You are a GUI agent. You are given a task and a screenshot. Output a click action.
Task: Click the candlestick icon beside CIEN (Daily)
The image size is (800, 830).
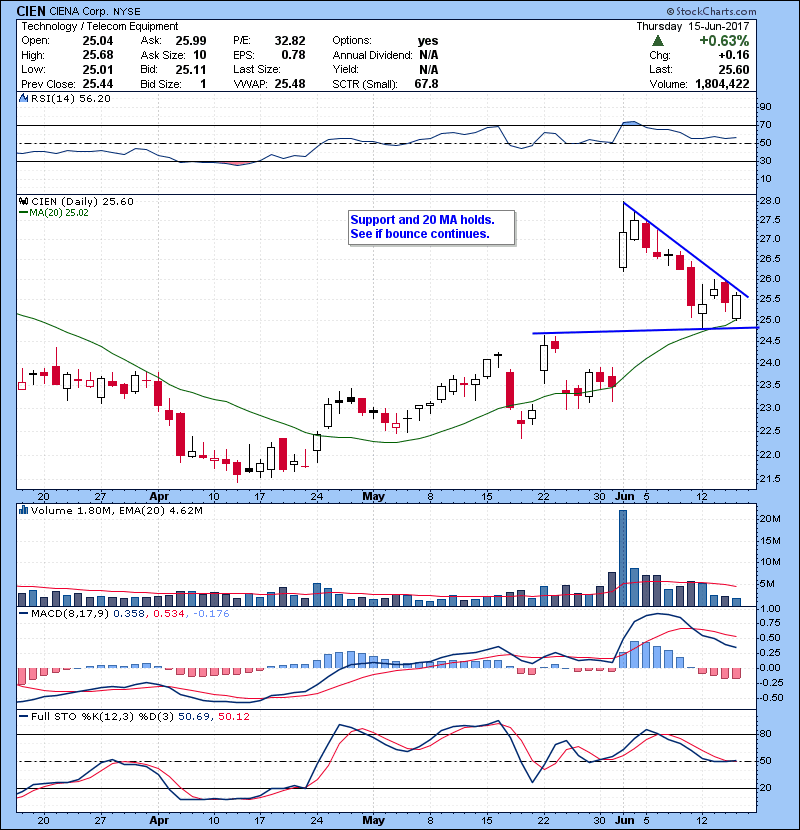pyautogui.click(x=23, y=201)
